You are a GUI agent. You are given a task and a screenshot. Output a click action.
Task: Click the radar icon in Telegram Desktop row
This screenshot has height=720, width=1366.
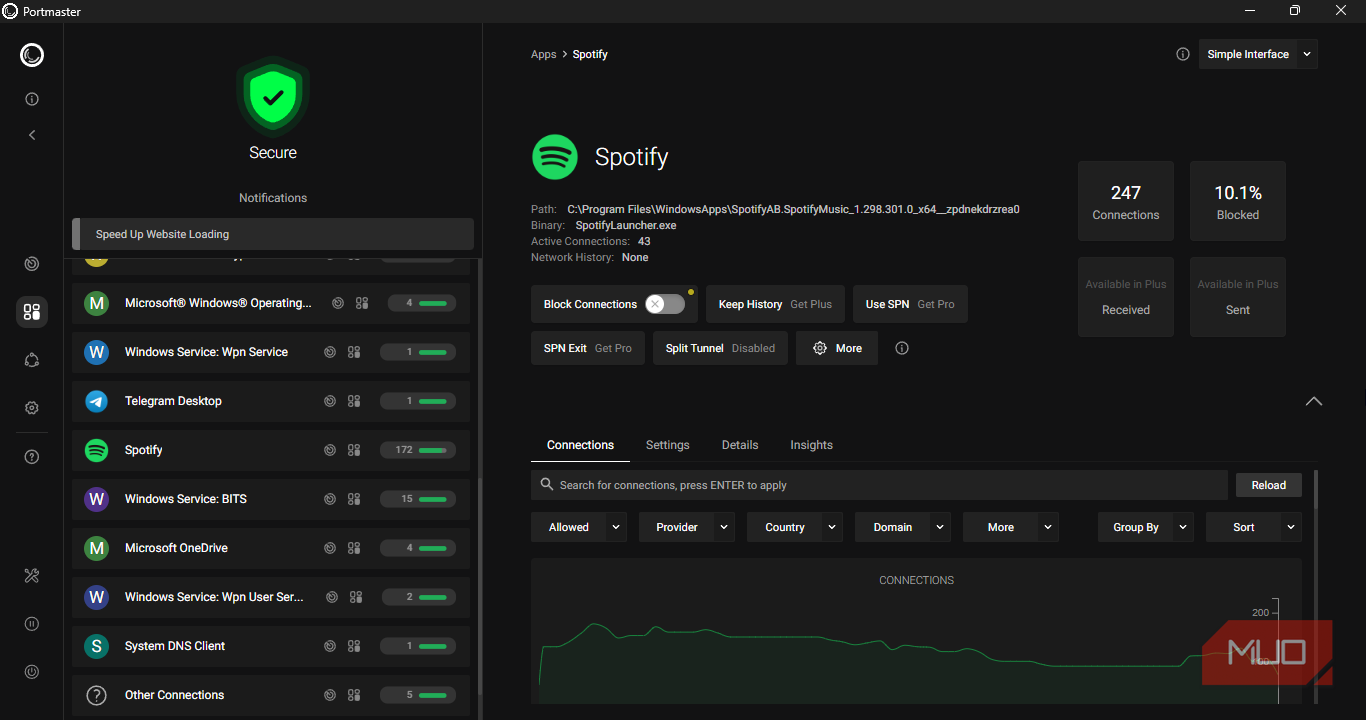(x=330, y=401)
